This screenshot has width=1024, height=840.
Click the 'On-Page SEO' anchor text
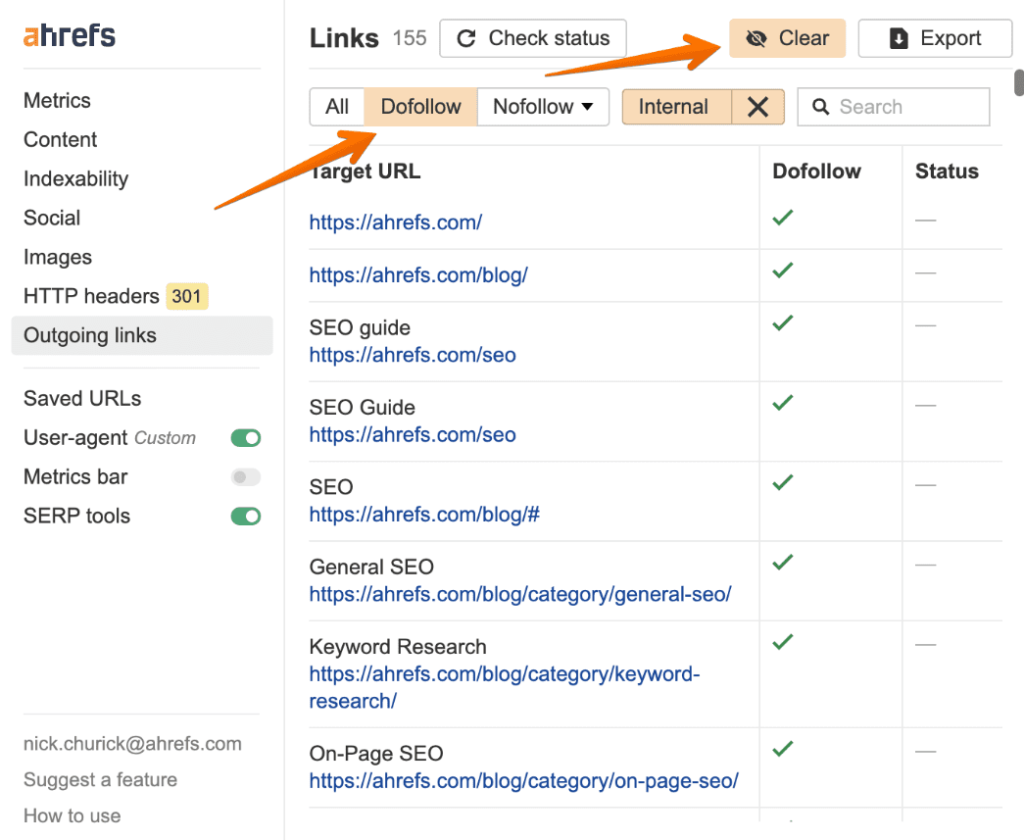coord(376,754)
